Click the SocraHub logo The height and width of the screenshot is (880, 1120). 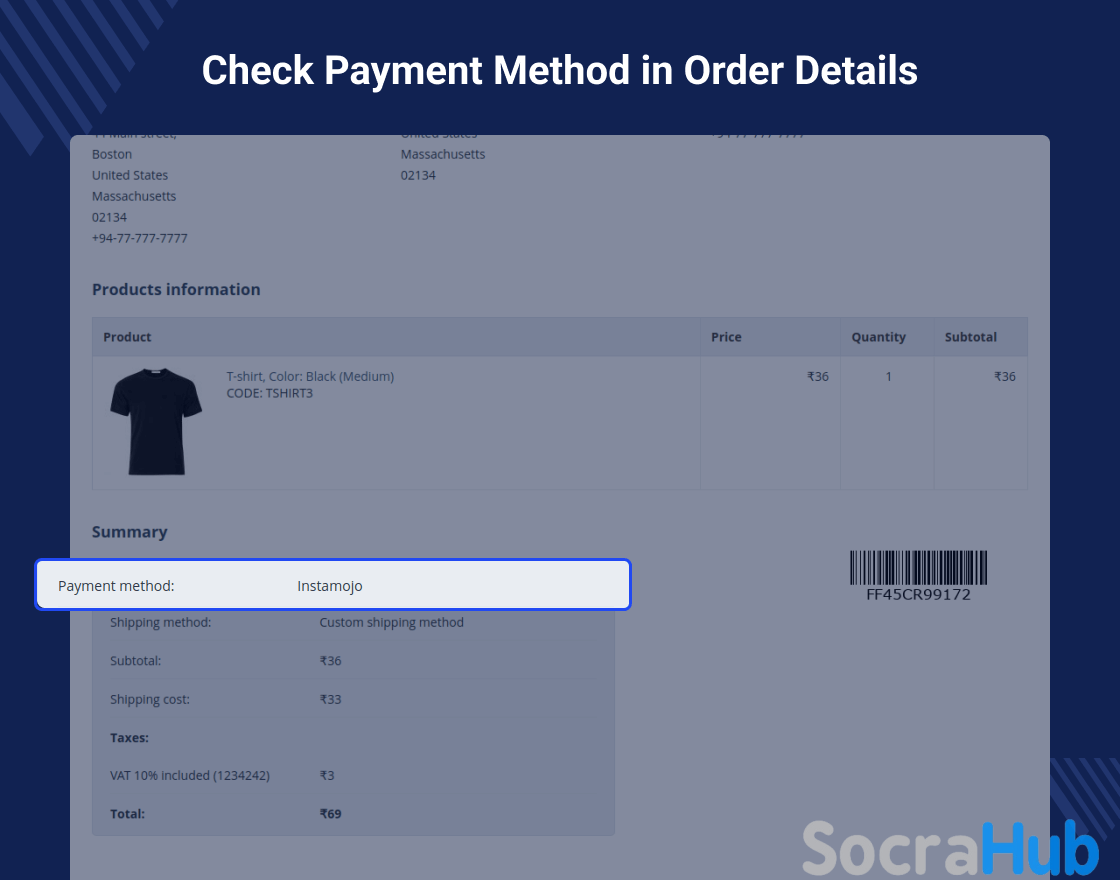pos(950,848)
